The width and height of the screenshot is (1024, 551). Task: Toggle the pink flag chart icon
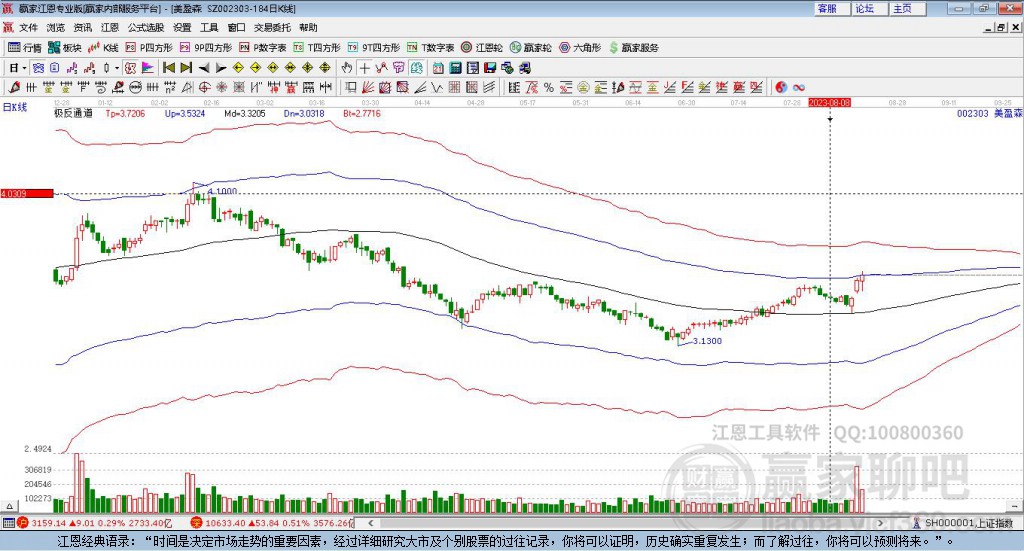click(x=148, y=68)
